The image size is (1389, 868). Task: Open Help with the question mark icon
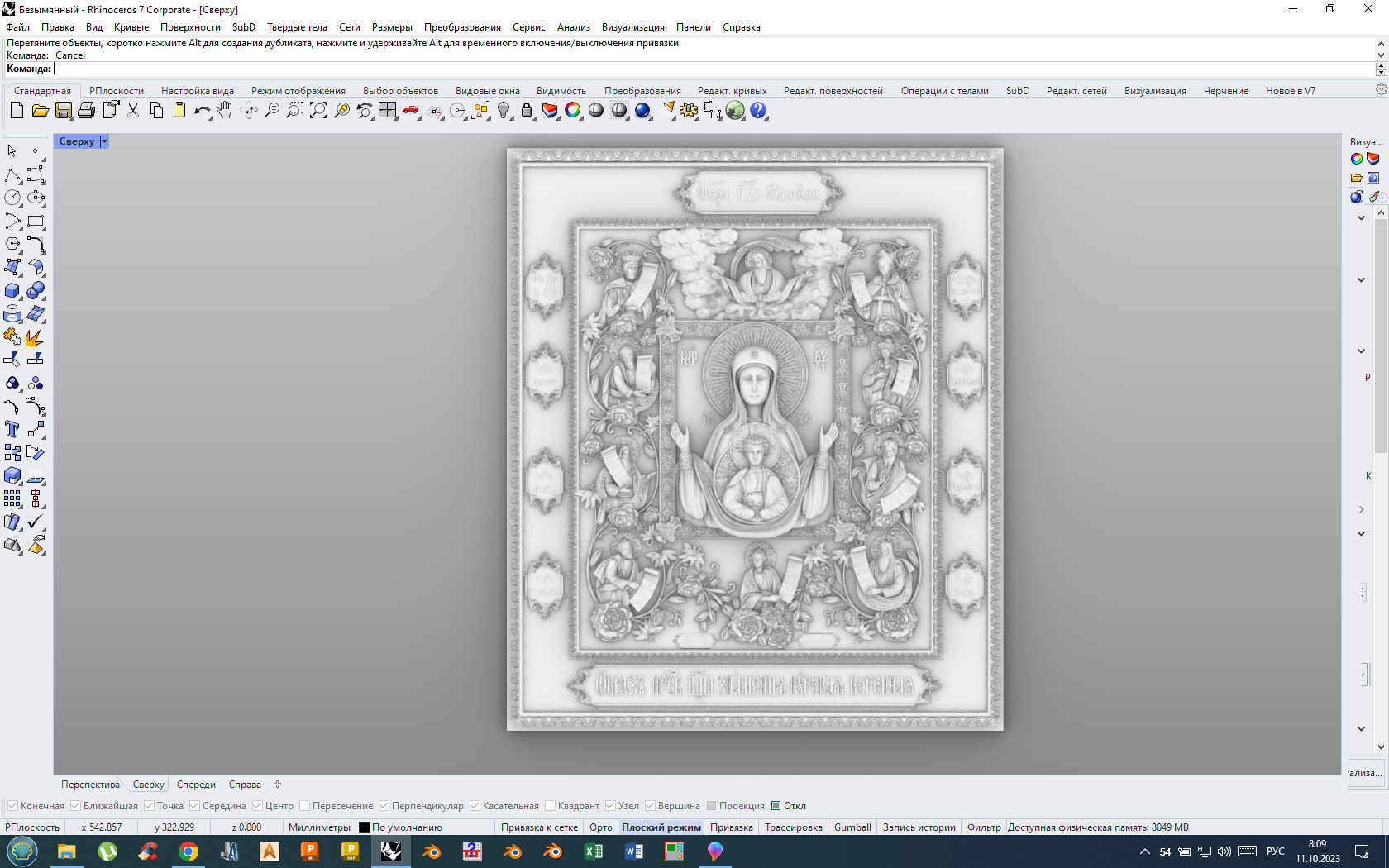[758, 110]
